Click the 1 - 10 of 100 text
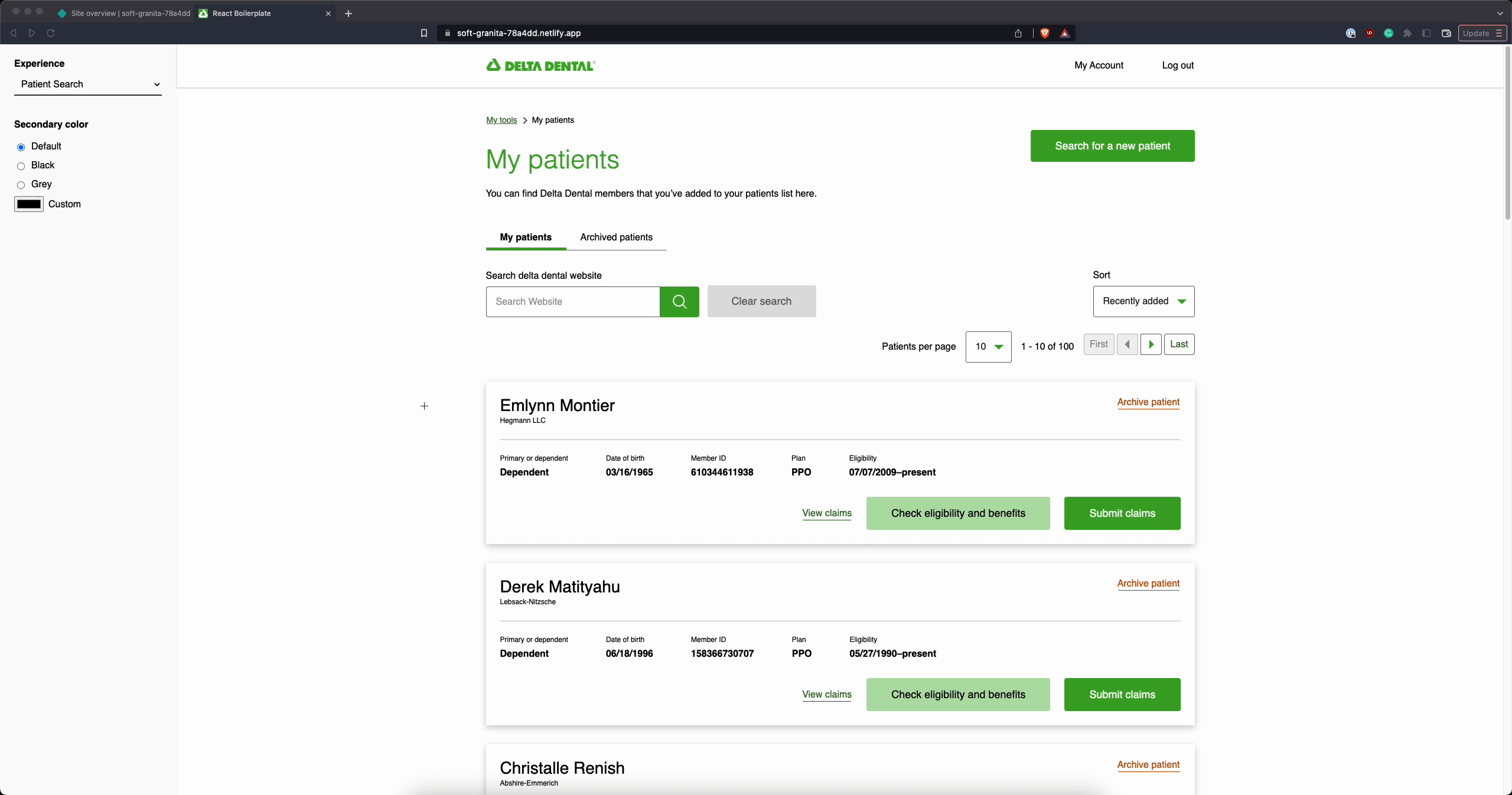The image size is (1512, 795). pyautogui.click(x=1047, y=347)
